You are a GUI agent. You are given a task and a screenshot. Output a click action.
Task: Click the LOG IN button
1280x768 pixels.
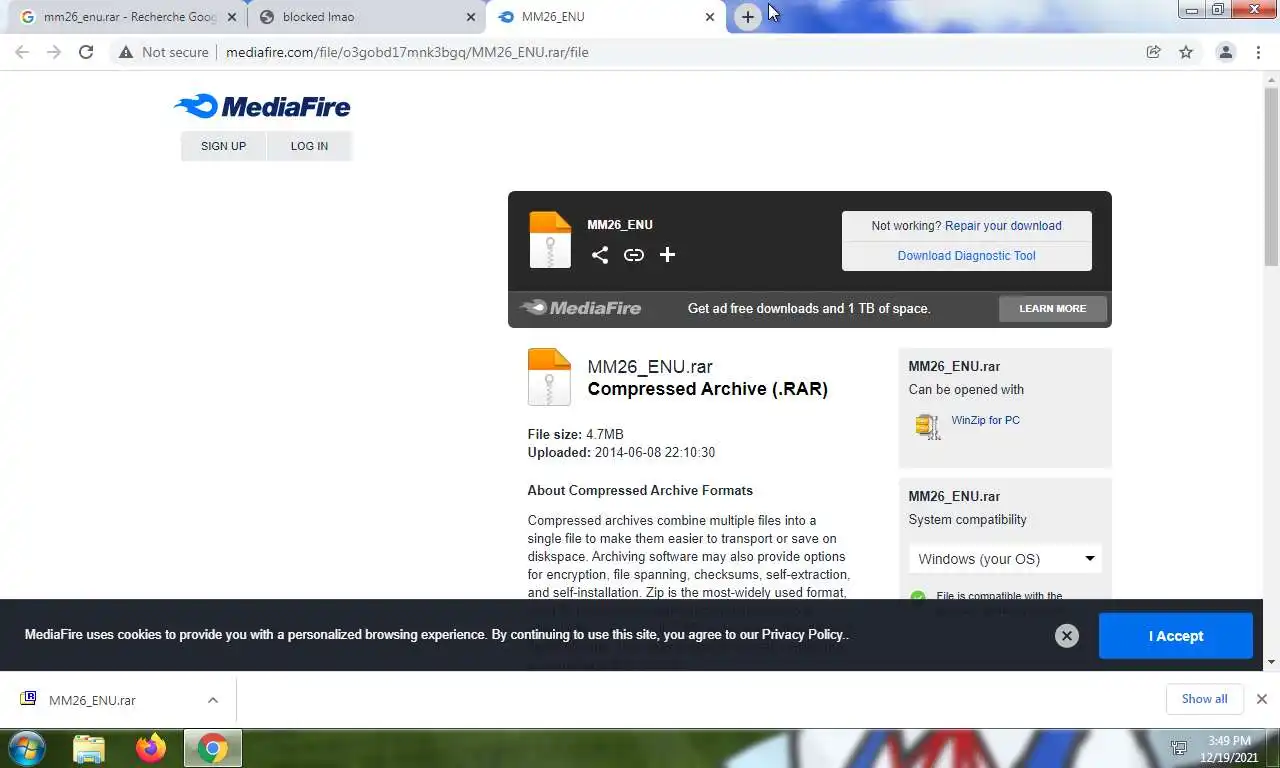pos(309,146)
